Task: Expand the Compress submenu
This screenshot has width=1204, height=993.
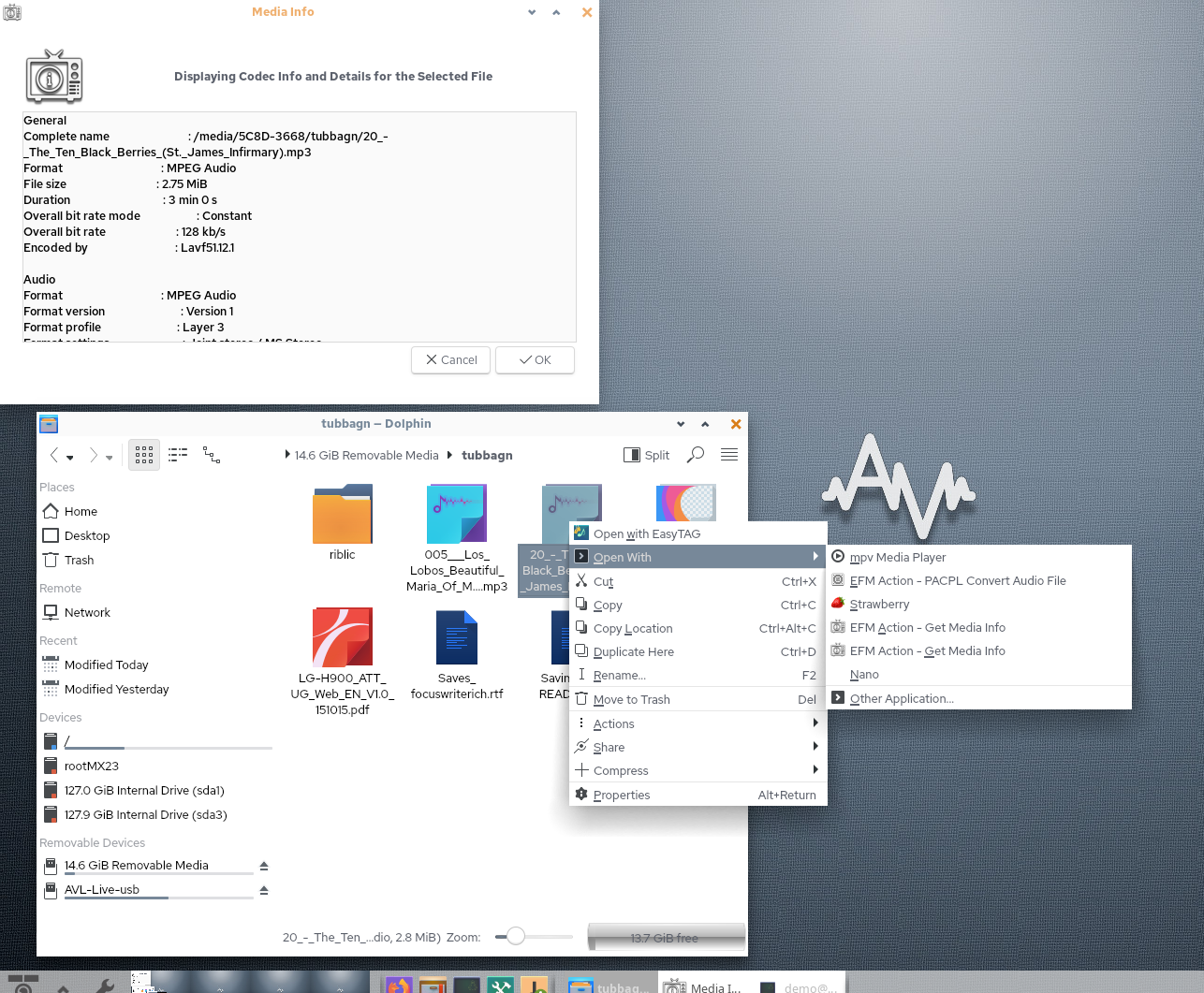Action: [697, 770]
